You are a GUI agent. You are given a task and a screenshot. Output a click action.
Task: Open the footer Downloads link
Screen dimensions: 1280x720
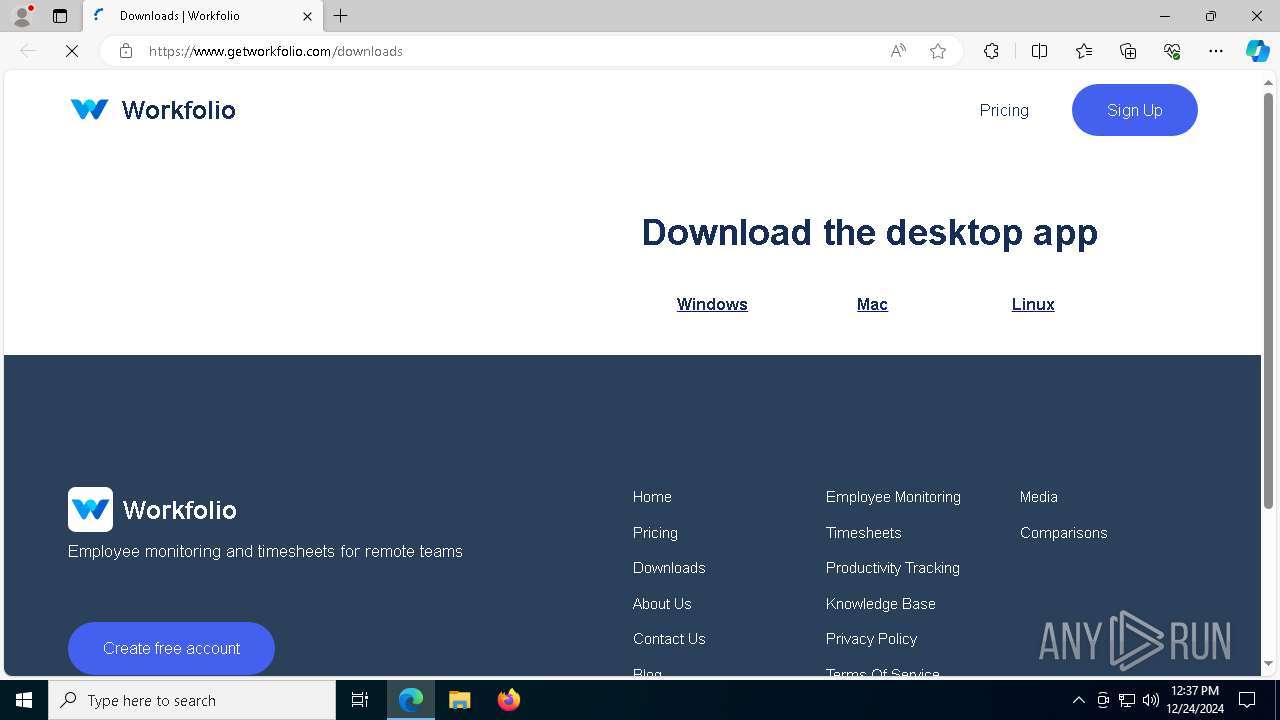669,568
